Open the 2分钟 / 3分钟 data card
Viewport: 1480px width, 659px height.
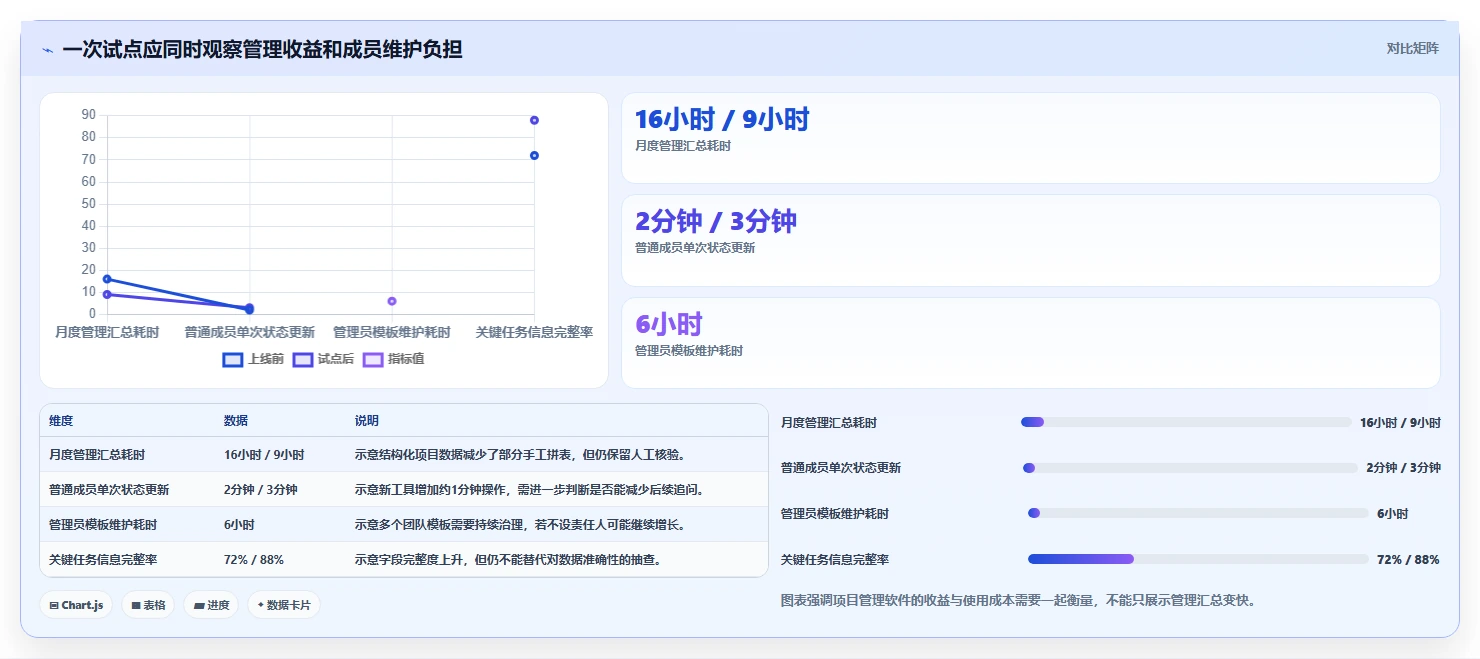coord(1031,241)
